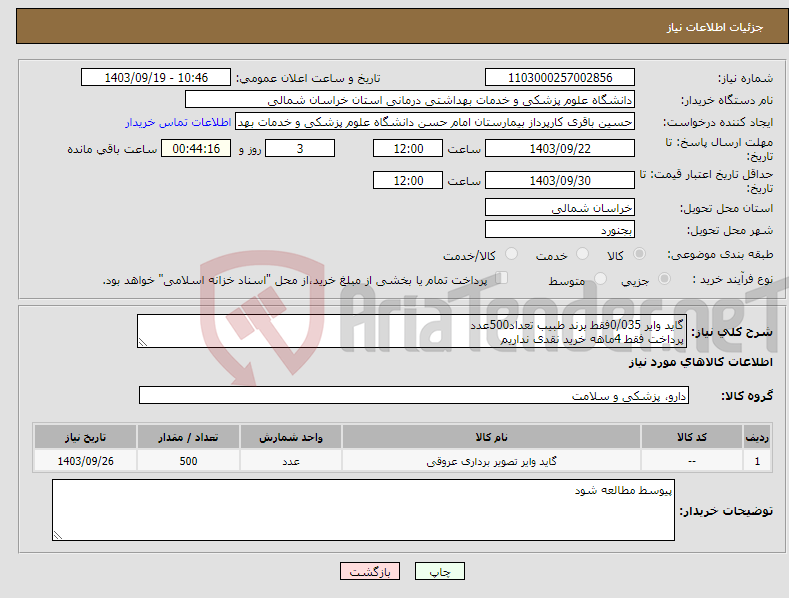Click the جزئیات اطلاعات نیاز header title
This screenshot has height=598, width=789.
(x=715, y=27)
